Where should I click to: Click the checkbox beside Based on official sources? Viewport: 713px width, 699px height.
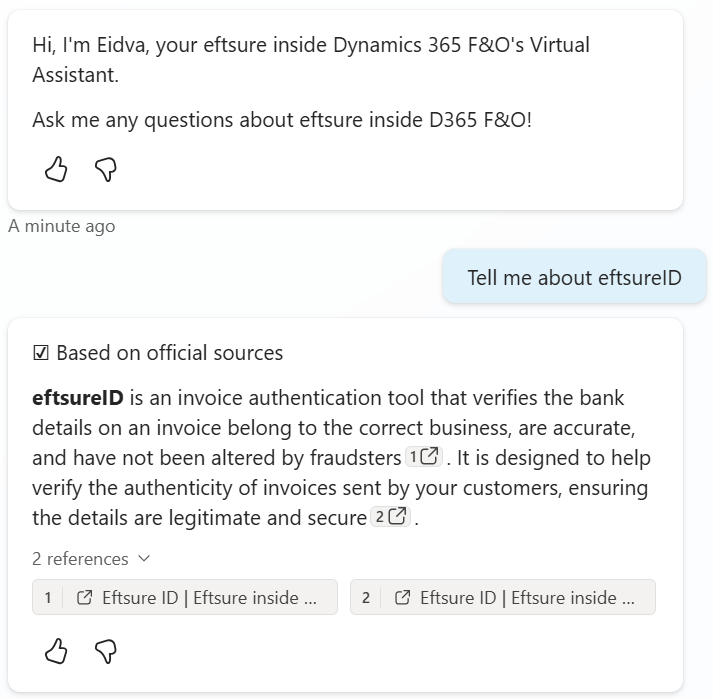(41, 353)
